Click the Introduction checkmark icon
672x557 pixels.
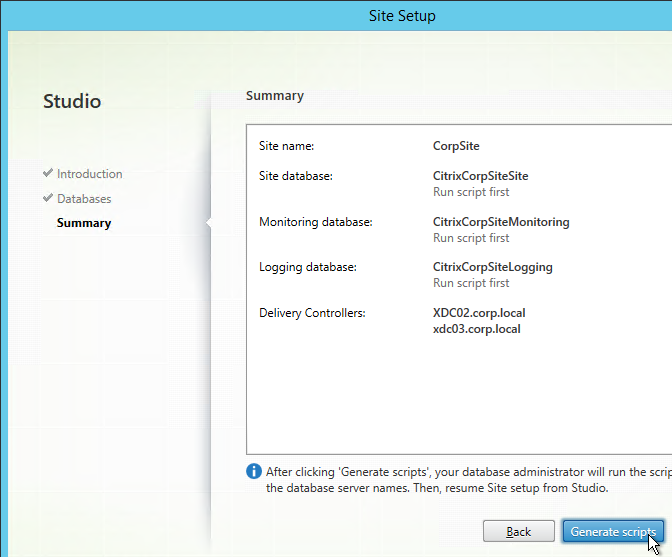click(48, 173)
